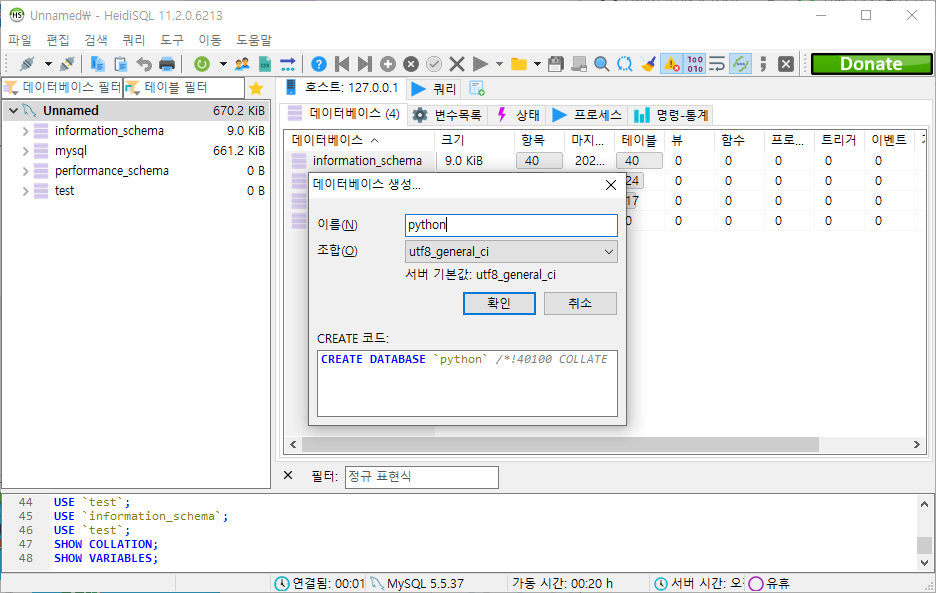Go to the first row icon
Screen dimensions: 936x593
point(342,64)
